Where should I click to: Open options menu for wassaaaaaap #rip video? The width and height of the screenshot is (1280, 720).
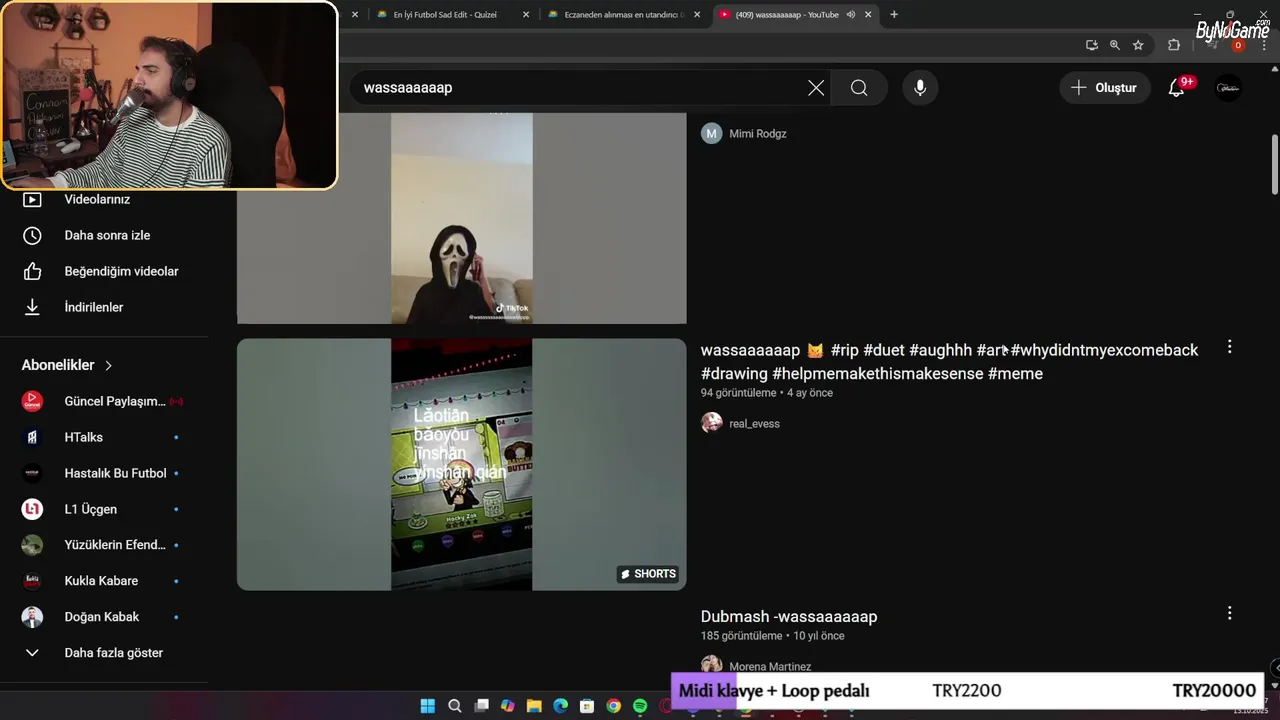[x=1229, y=347]
